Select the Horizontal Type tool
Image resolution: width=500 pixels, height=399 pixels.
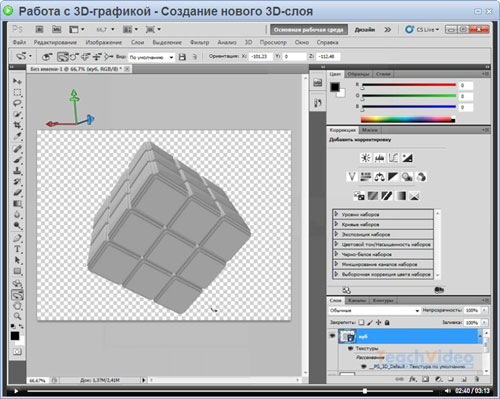click(17, 249)
